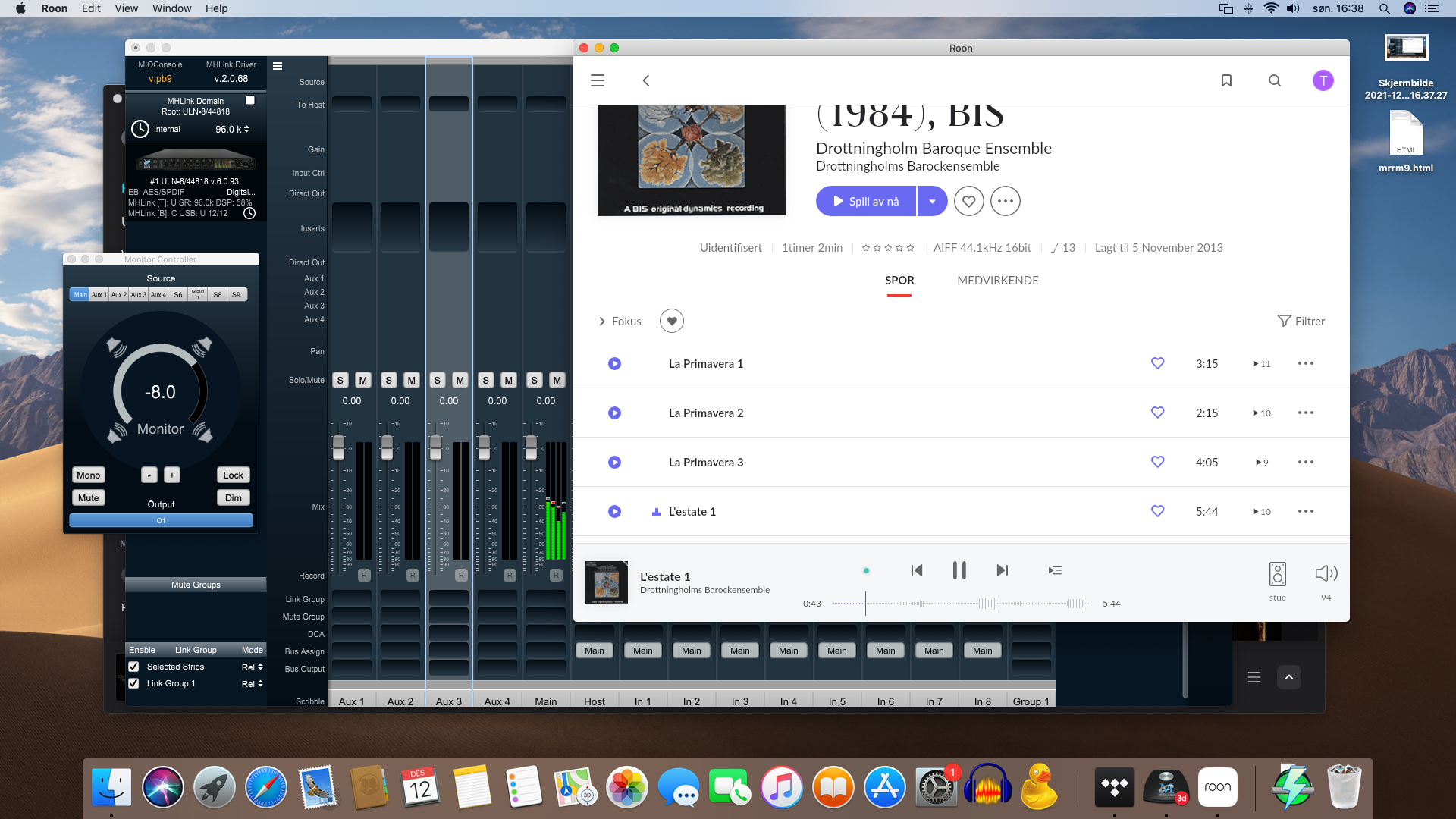
Task: Open Drottningholm Baroque Ensemble artist link
Action: pyautogui.click(x=934, y=149)
